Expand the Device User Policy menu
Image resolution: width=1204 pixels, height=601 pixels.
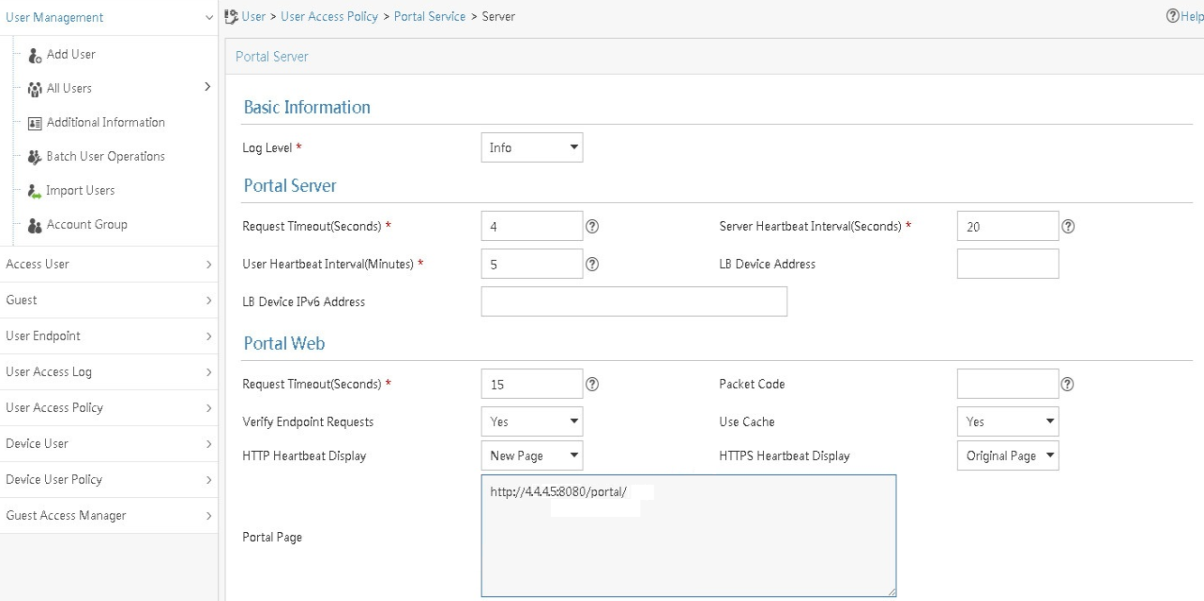coord(208,480)
